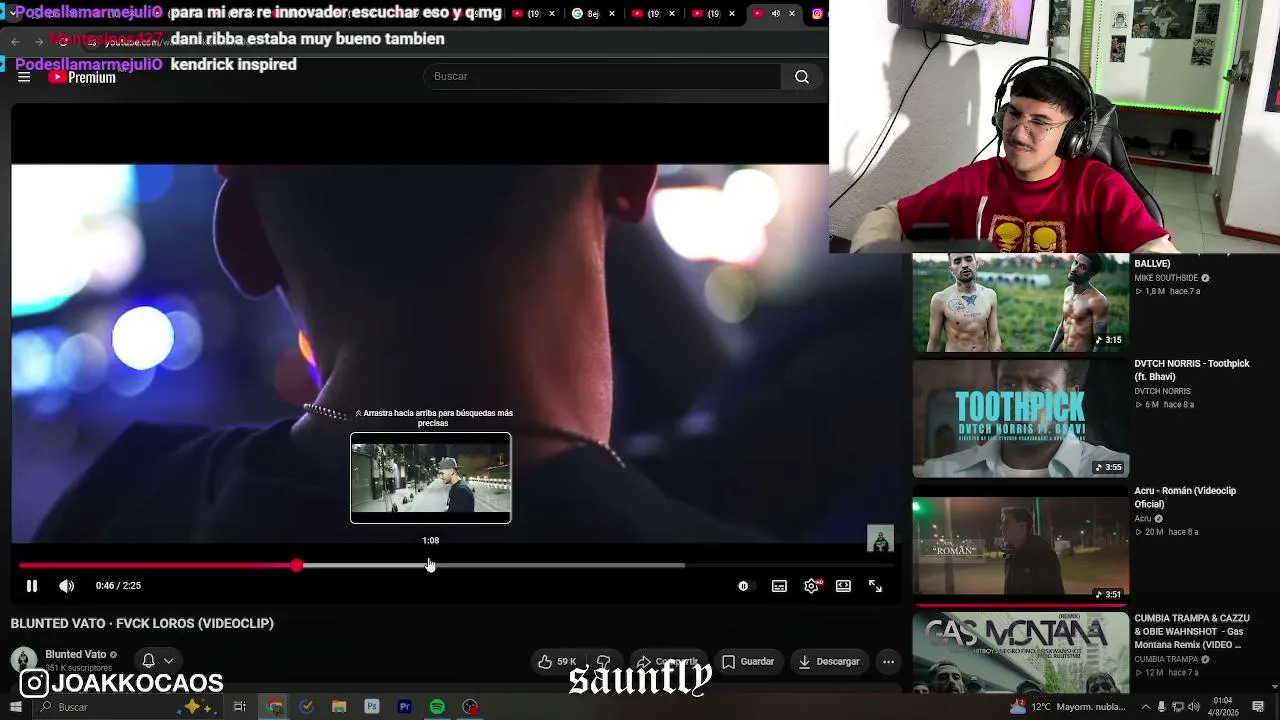Go forward in the browser
This screenshot has width=1280, height=720.
coord(38,41)
